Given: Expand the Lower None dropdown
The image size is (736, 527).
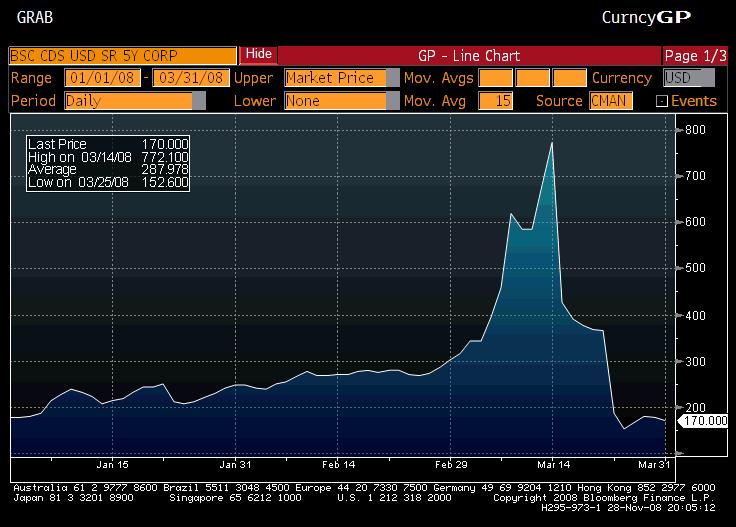Looking at the screenshot, I should [393, 101].
